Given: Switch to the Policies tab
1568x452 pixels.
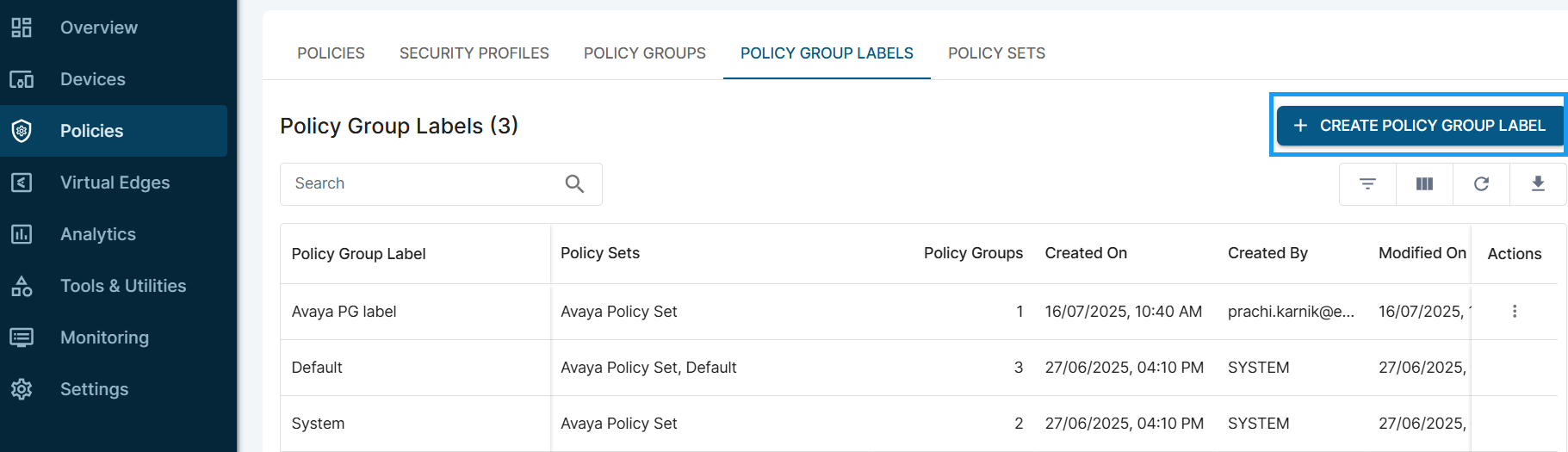Looking at the screenshot, I should [x=331, y=53].
